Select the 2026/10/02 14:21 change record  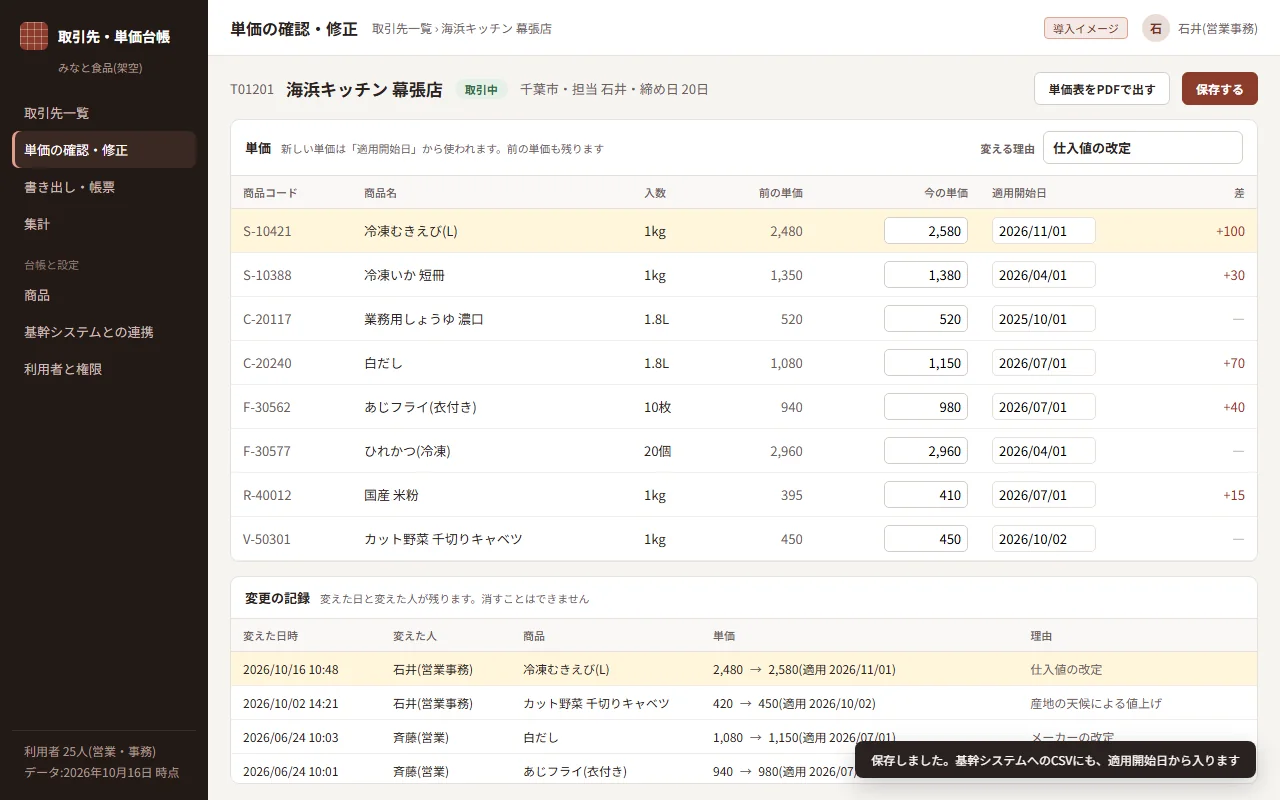pos(743,703)
